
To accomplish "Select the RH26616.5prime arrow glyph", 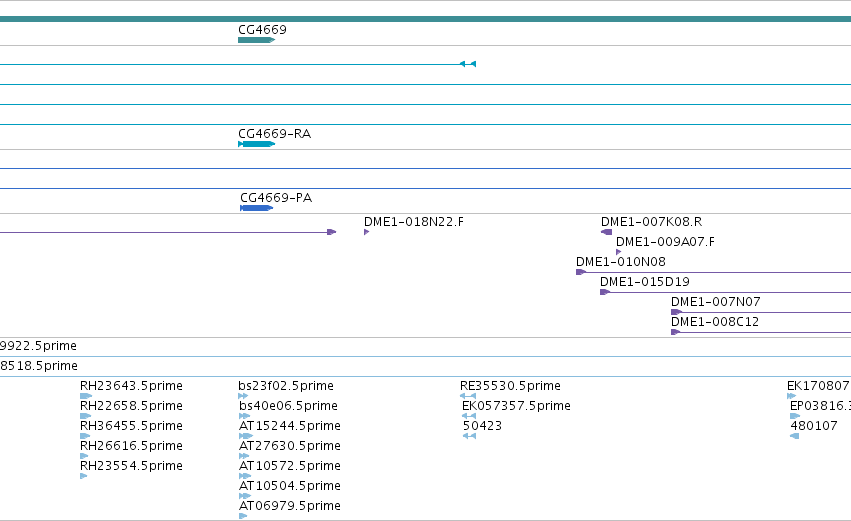I will click(x=84, y=456).
